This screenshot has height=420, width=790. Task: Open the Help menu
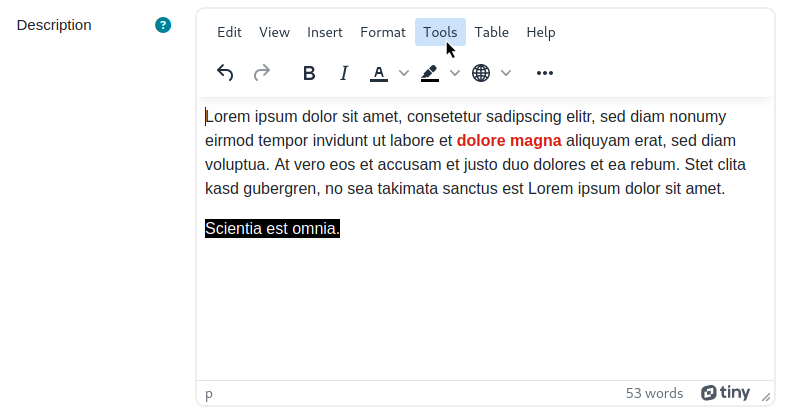pyautogui.click(x=541, y=32)
